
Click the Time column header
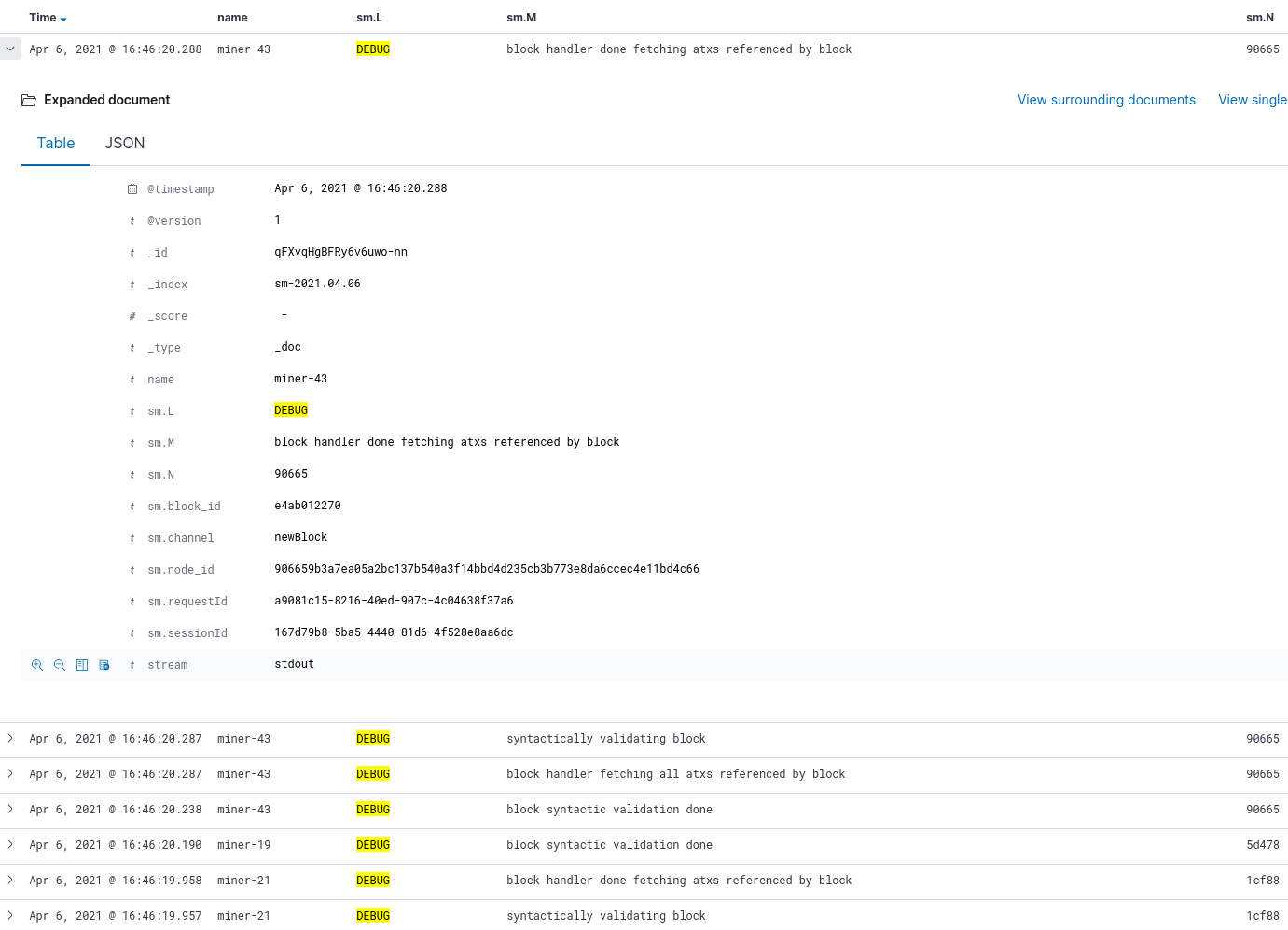pos(43,18)
